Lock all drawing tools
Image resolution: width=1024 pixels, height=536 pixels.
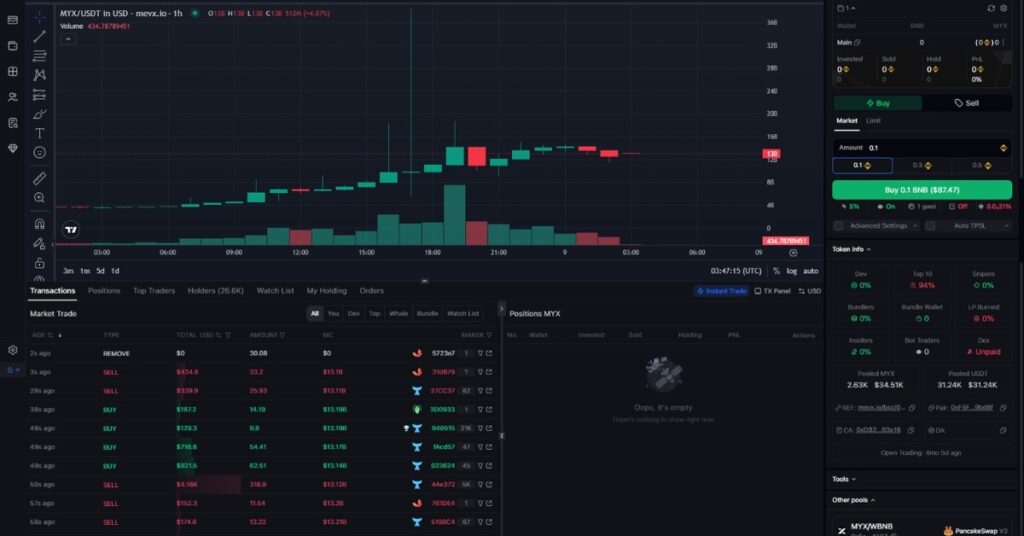click(x=39, y=263)
